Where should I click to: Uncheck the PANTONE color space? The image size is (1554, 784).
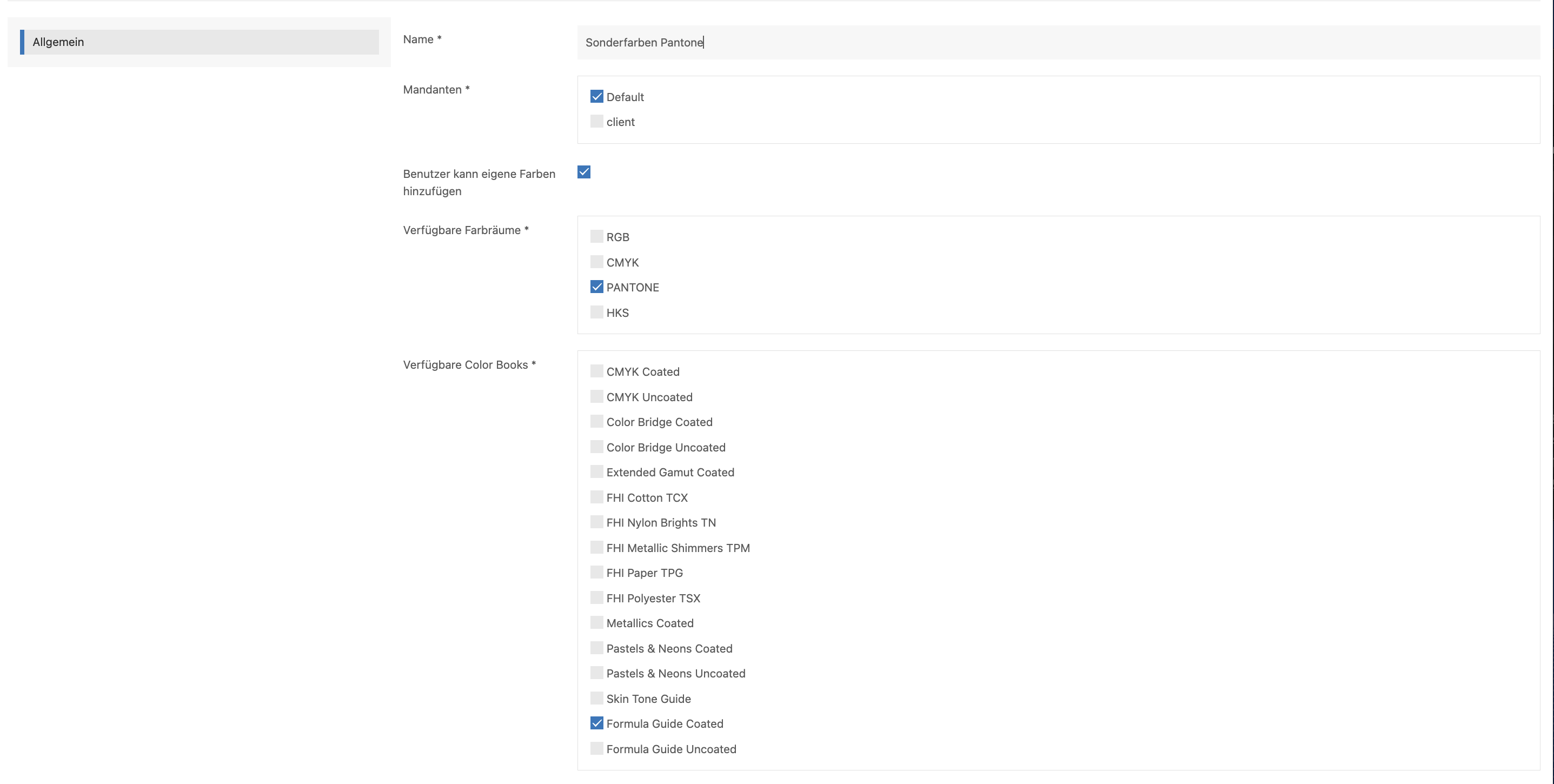(x=596, y=287)
